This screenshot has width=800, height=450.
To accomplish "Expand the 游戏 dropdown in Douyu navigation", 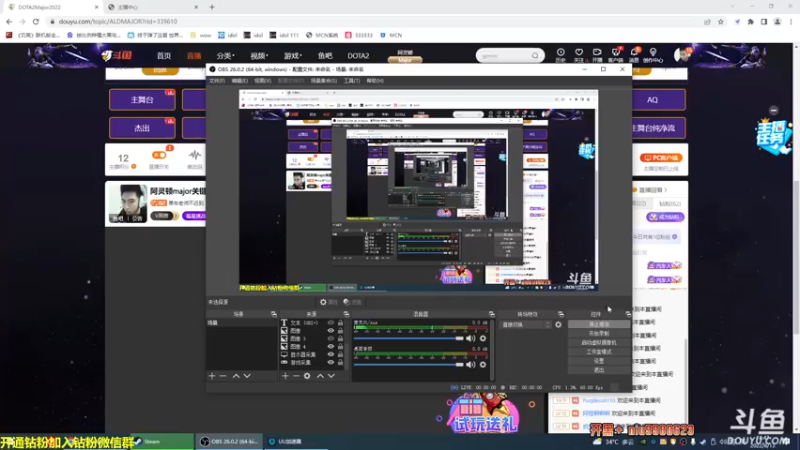I will (293, 56).
